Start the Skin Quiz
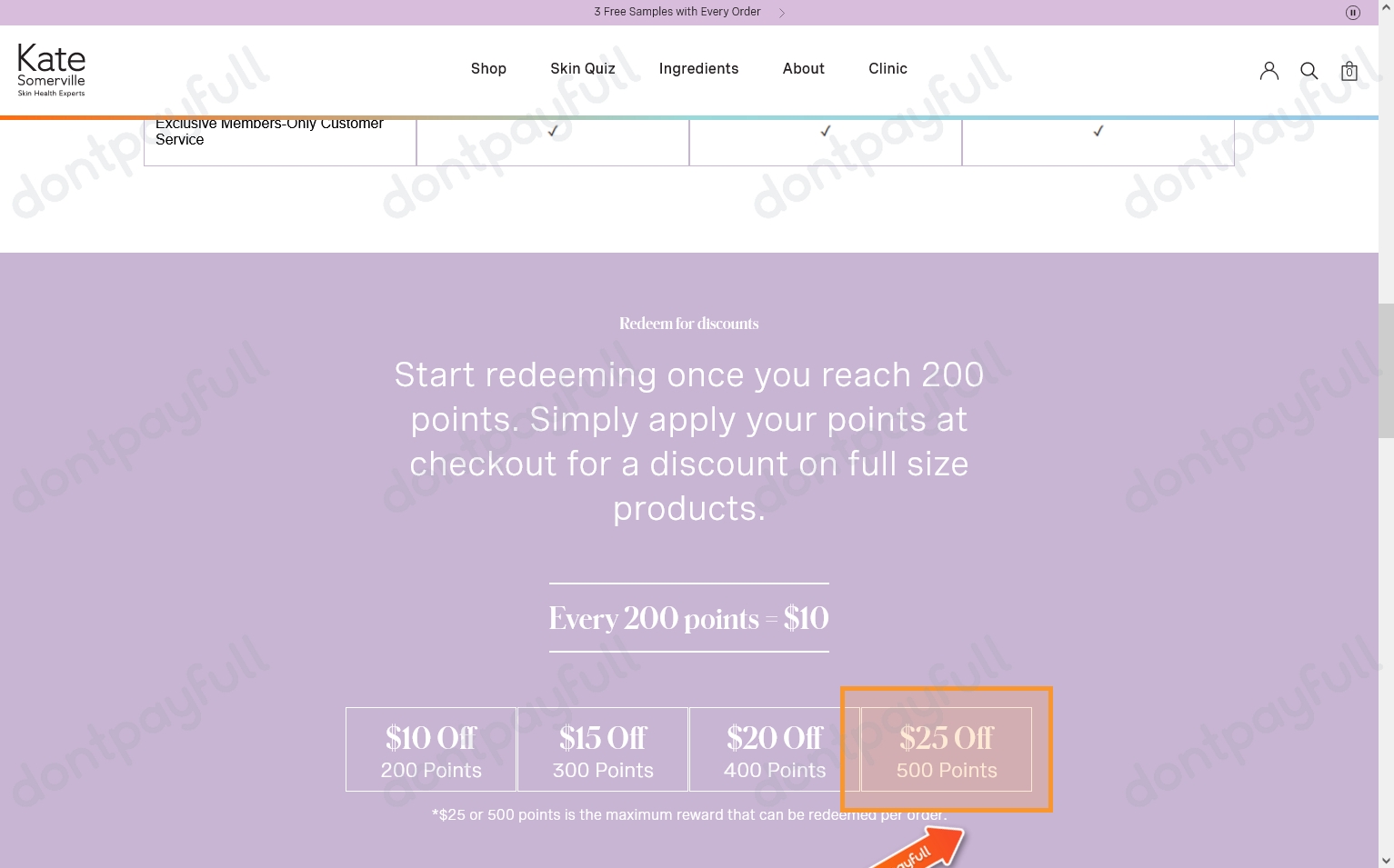 click(582, 69)
